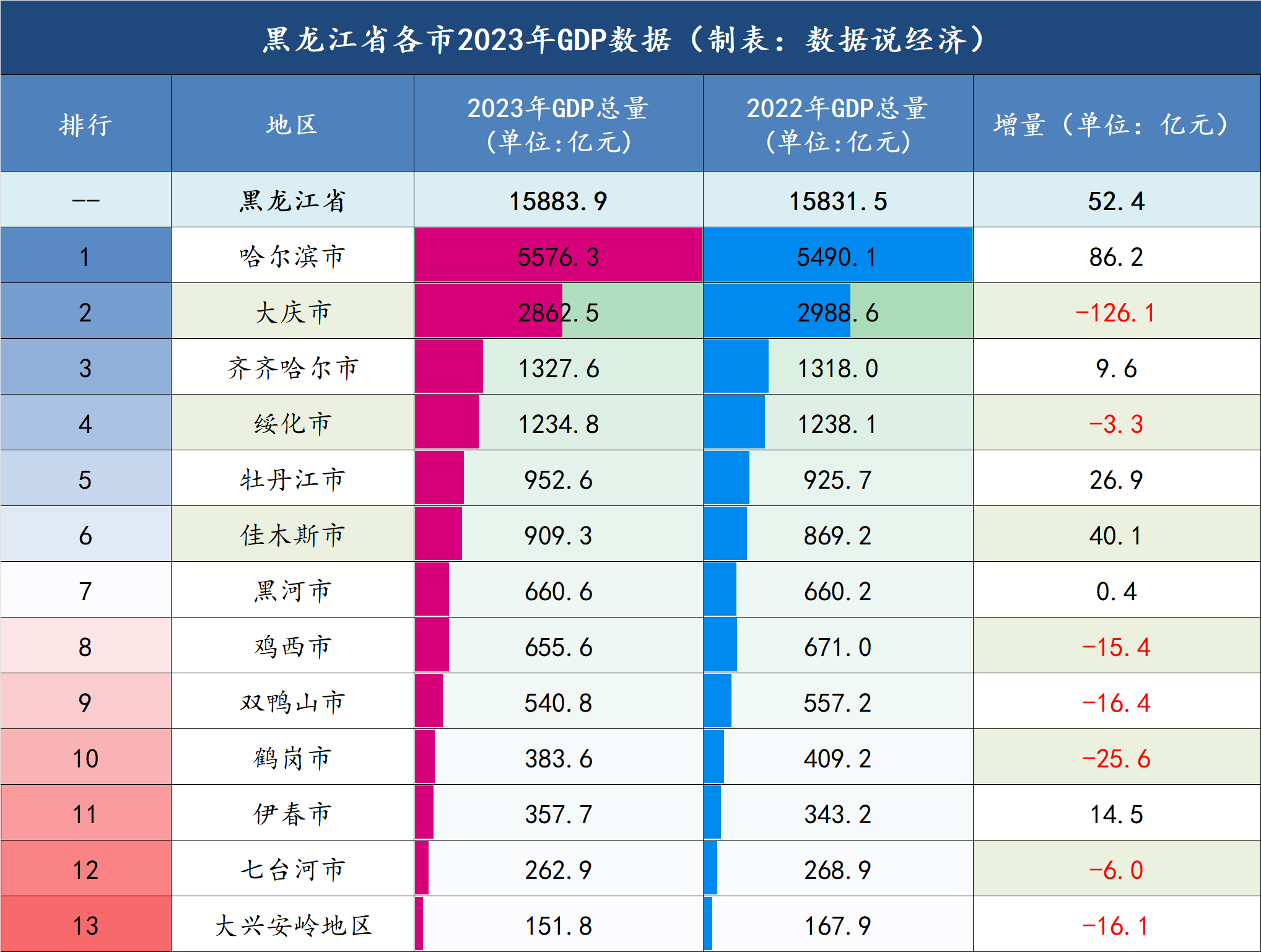The image size is (1261, 952).
Task: Select the 黑龙江省 region cell
Action: click(292, 201)
